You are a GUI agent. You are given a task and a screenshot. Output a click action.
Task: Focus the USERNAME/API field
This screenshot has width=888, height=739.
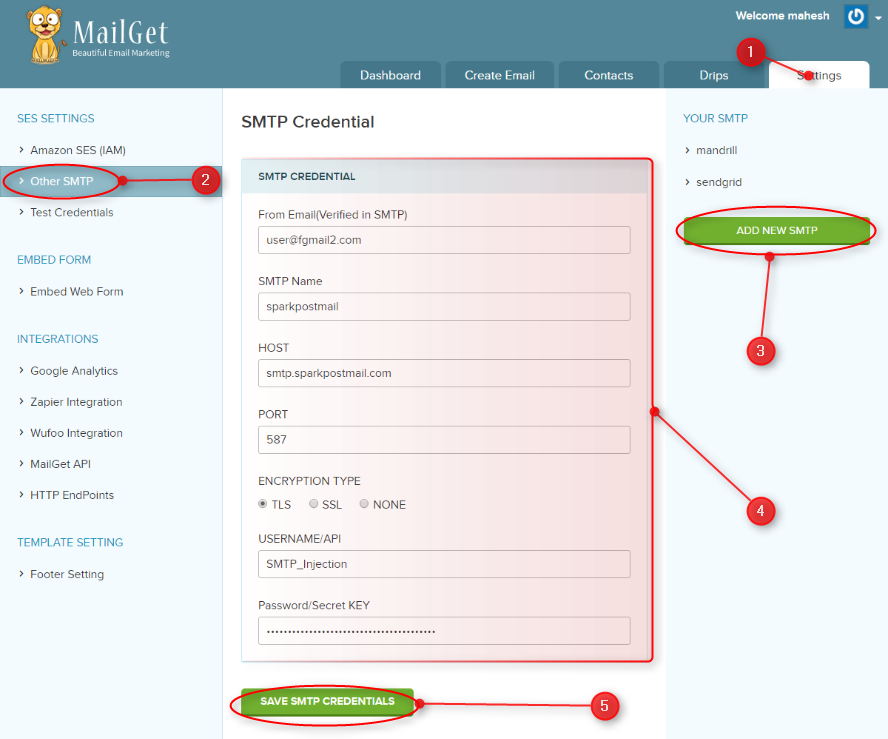pyautogui.click(x=444, y=564)
